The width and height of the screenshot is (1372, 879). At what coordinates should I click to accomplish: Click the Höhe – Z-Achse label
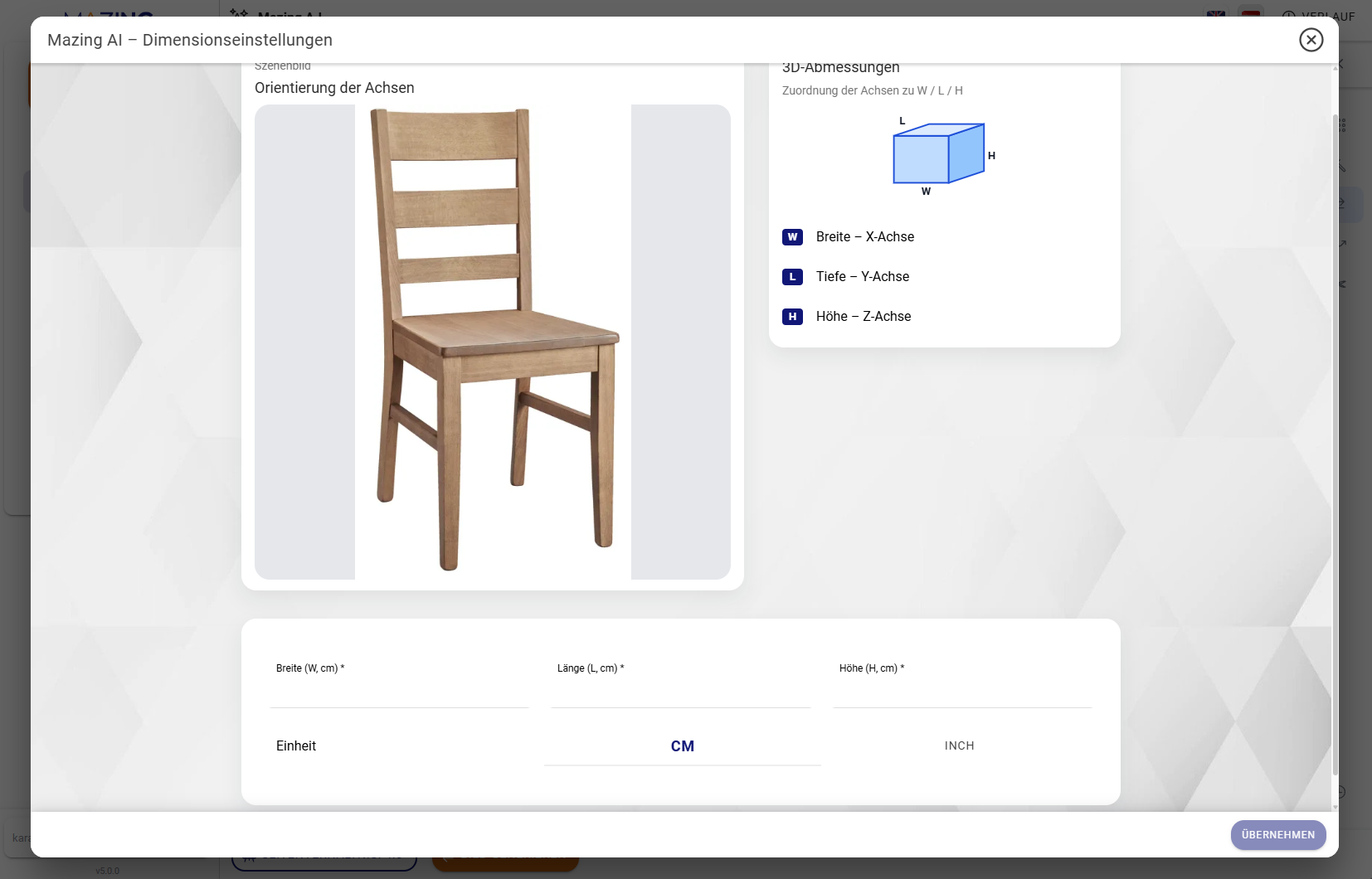pyautogui.click(x=863, y=317)
